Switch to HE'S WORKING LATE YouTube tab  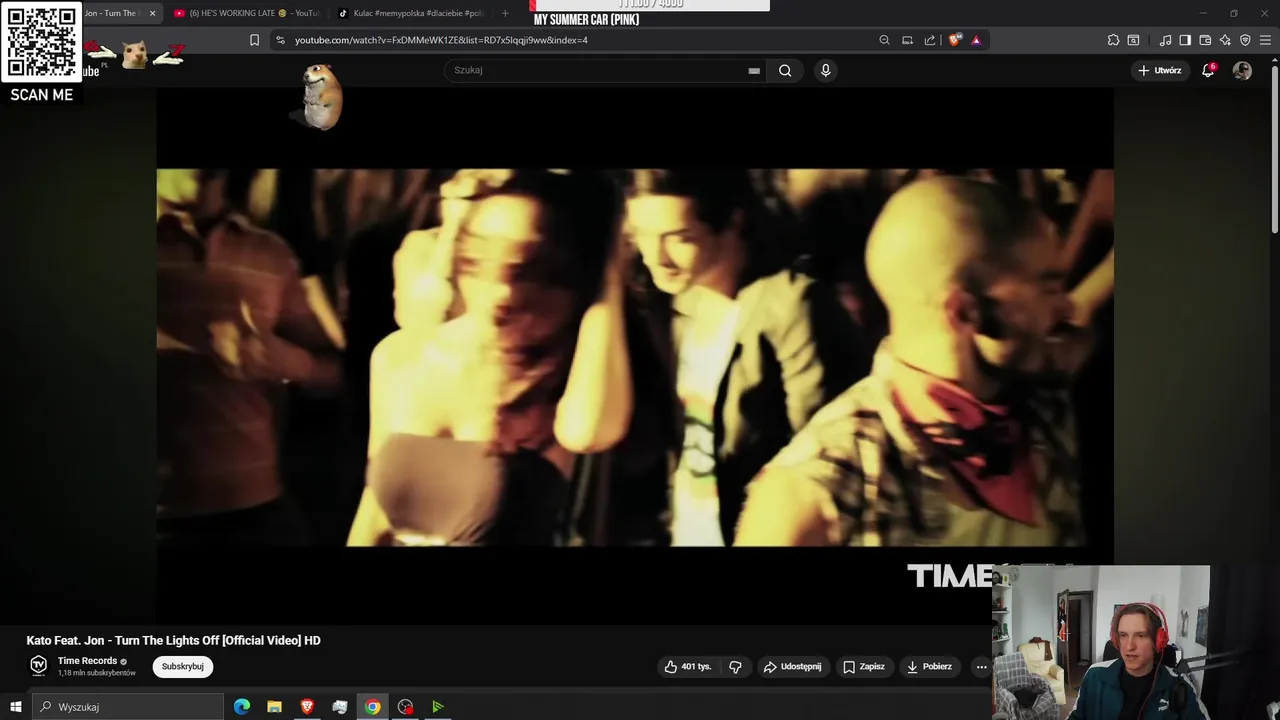(x=246, y=13)
